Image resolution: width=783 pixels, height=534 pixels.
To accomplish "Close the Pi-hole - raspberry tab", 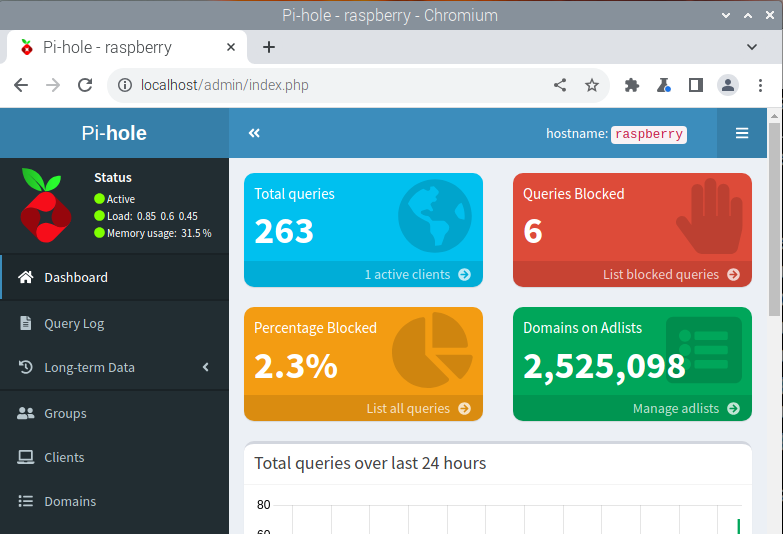I will (x=231, y=47).
